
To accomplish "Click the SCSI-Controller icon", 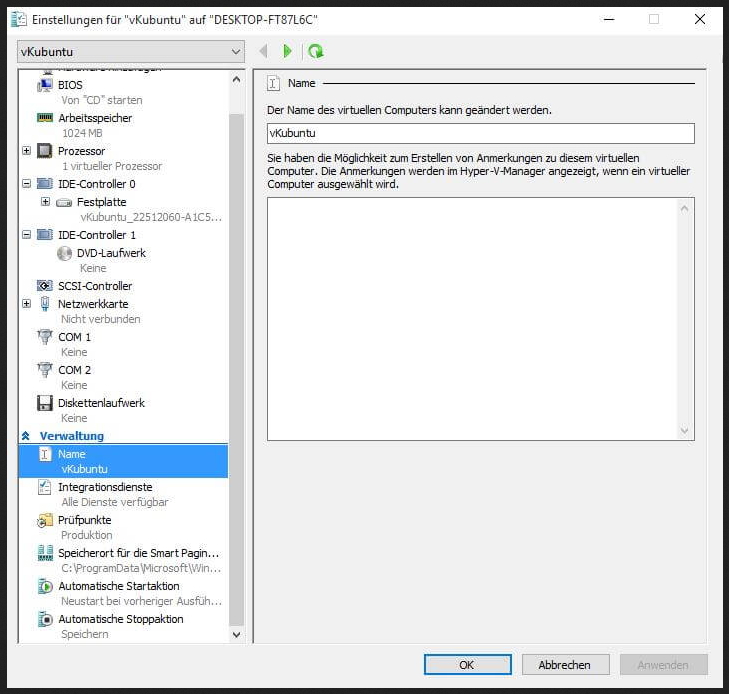I will (x=45, y=286).
